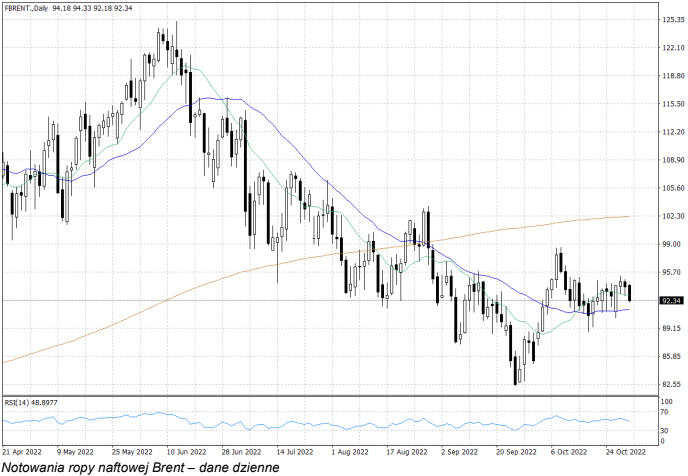Select the current price tag 92.34
The width and height of the screenshot is (688, 476).
[x=671, y=300]
